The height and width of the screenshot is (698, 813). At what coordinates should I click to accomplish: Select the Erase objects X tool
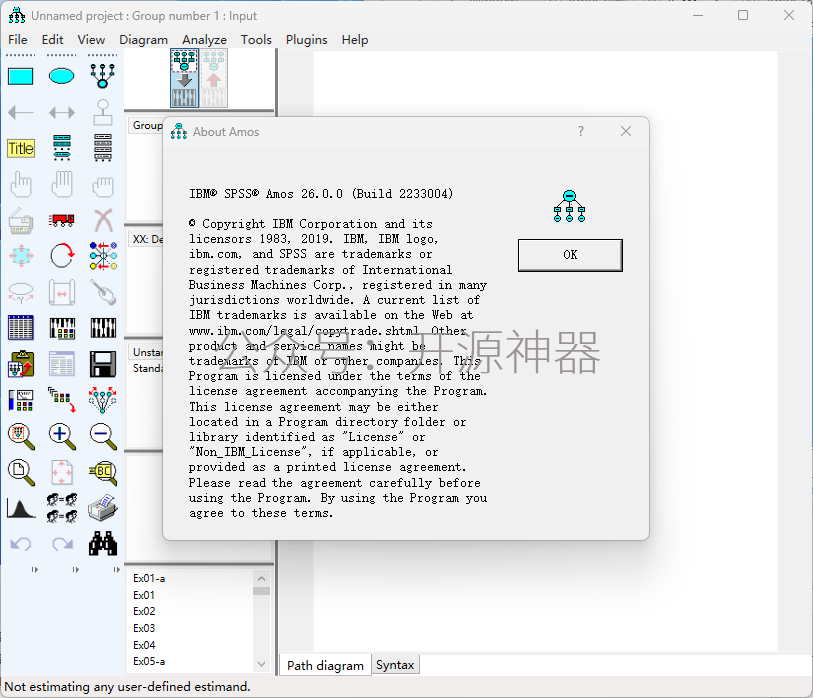click(103, 220)
